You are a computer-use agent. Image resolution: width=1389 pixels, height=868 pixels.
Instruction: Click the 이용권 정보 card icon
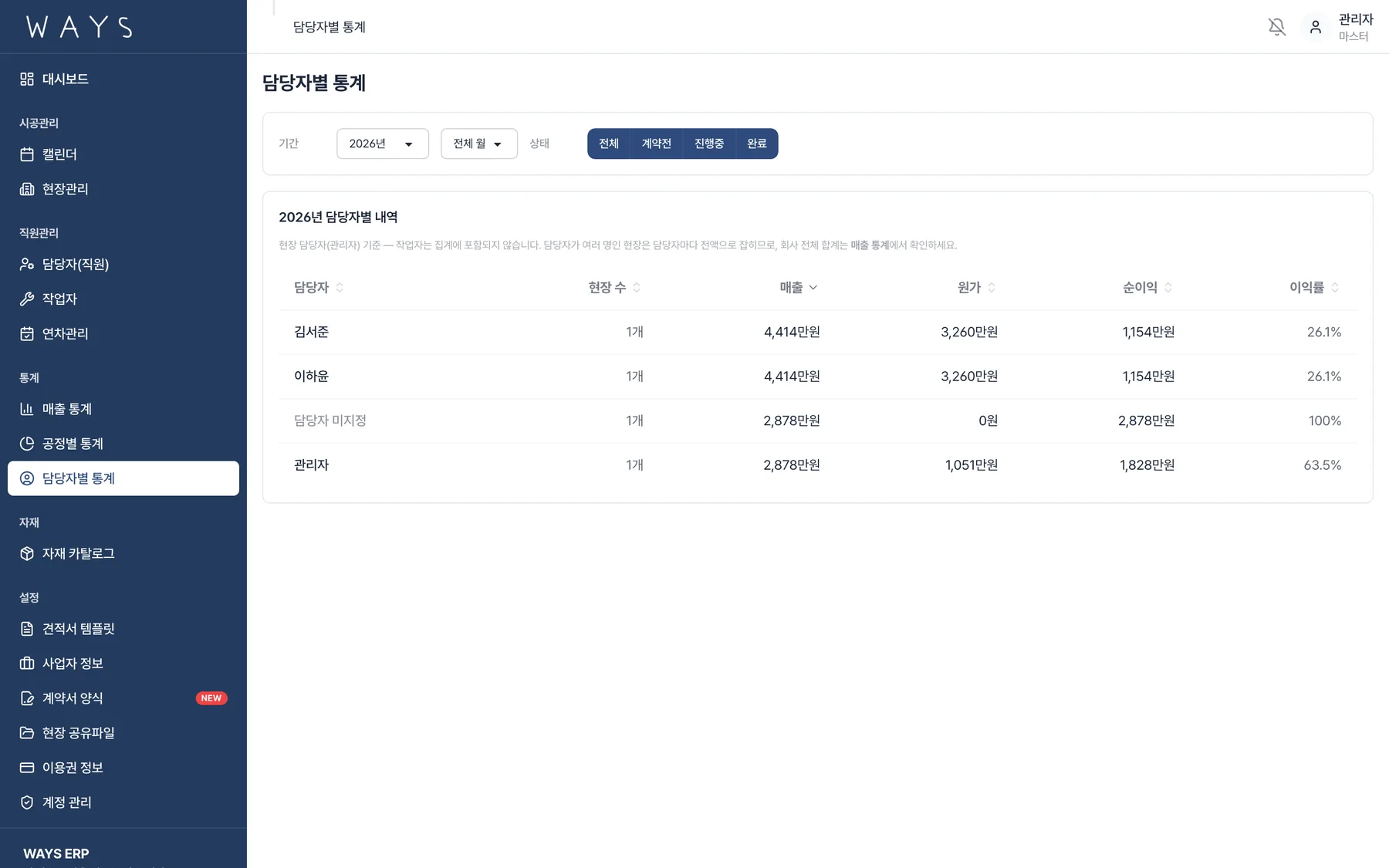(x=27, y=768)
